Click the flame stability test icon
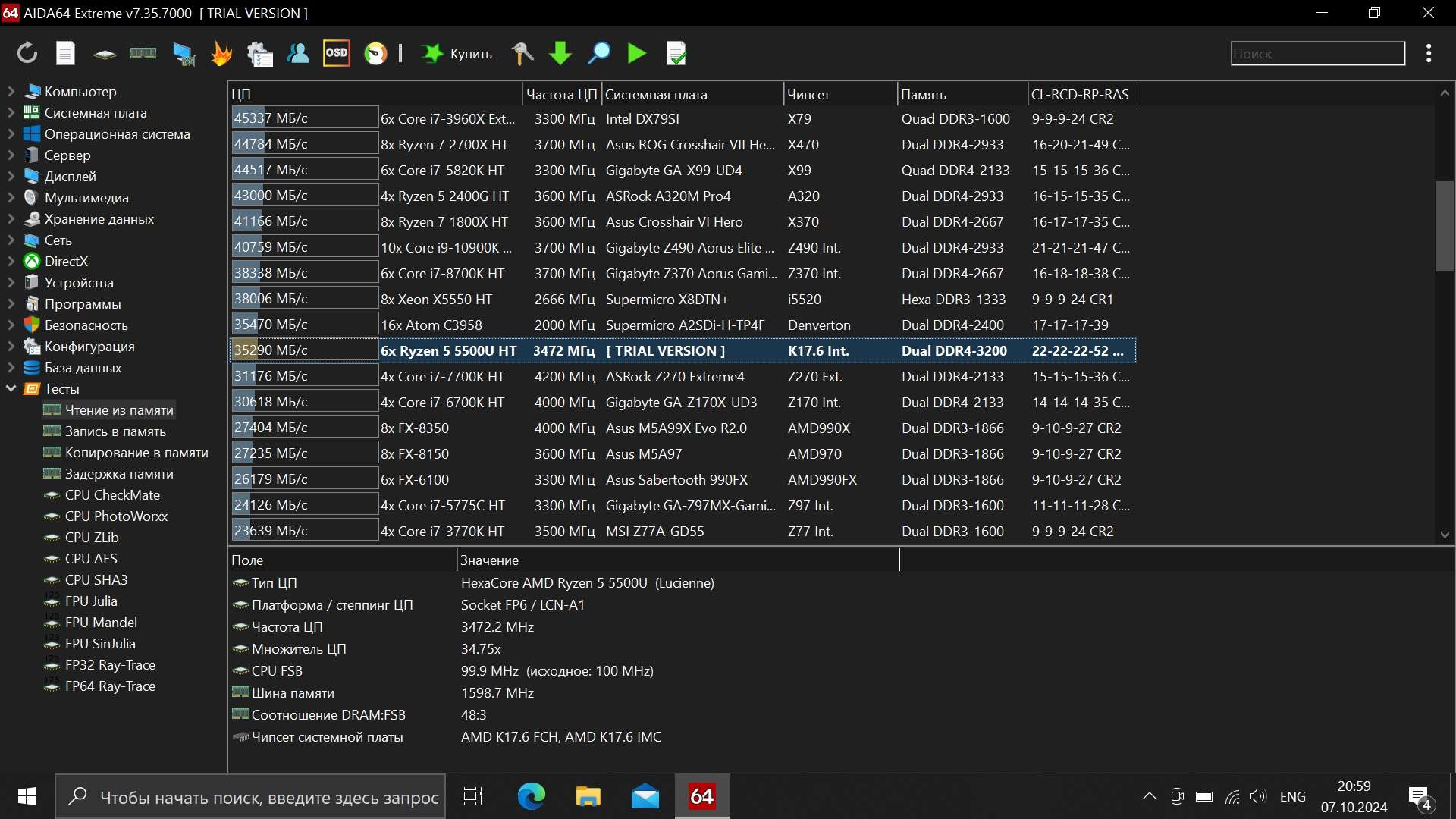The height and width of the screenshot is (819, 1456). click(x=221, y=53)
